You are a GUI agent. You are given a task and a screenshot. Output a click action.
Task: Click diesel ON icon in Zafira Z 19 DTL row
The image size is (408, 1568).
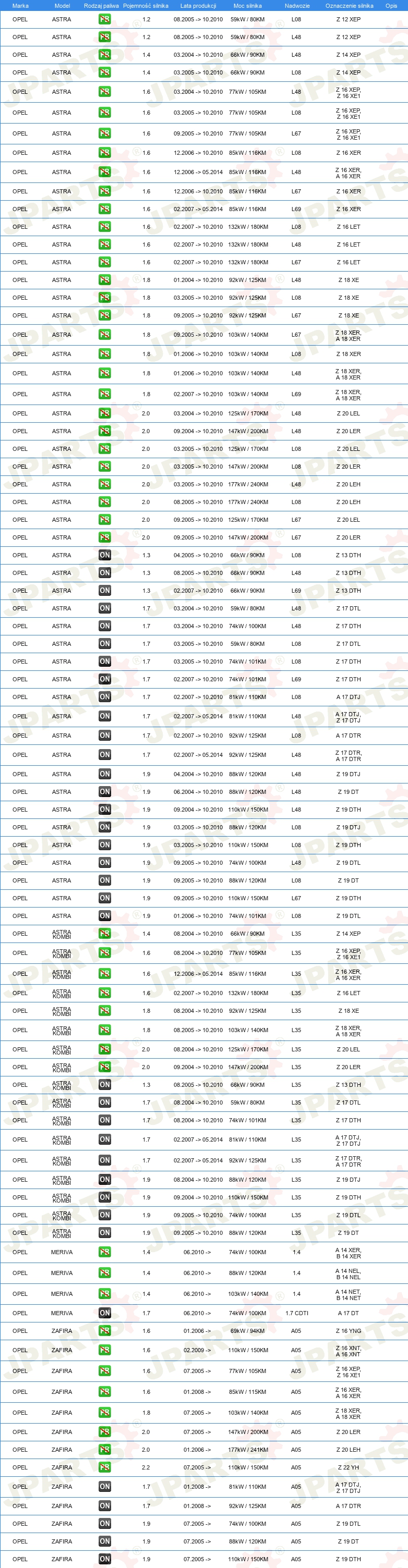click(x=105, y=1524)
